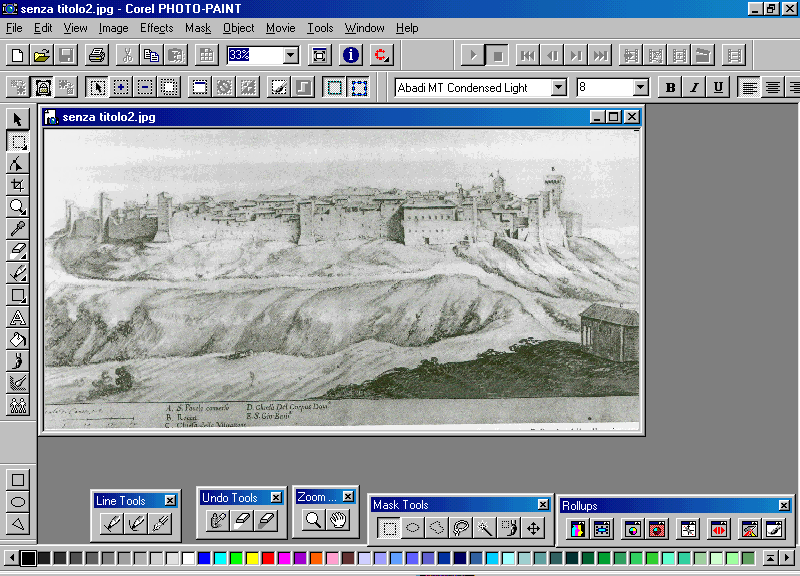The height and width of the screenshot is (576, 800).
Task: Toggle Underline text formatting
Action: [717, 88]
